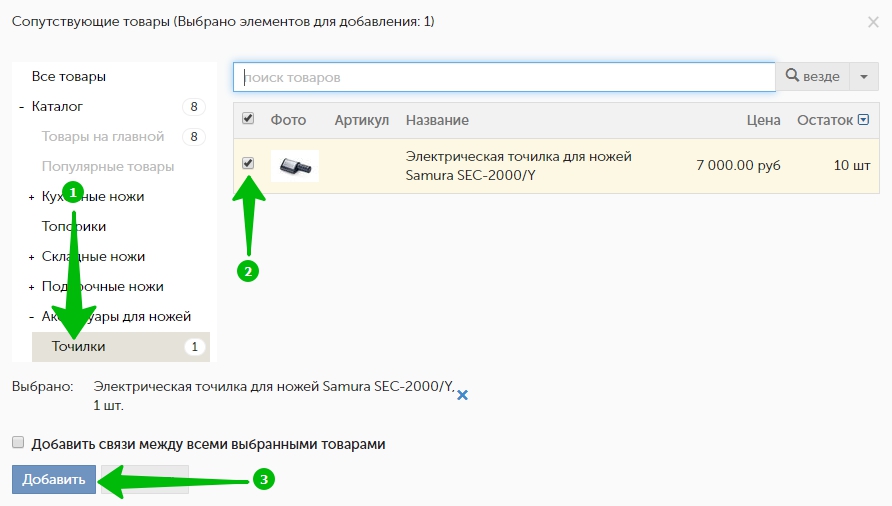Screen dimensions: 892x506
Task: Enable linking between all selected products
Action: point(18,443)
